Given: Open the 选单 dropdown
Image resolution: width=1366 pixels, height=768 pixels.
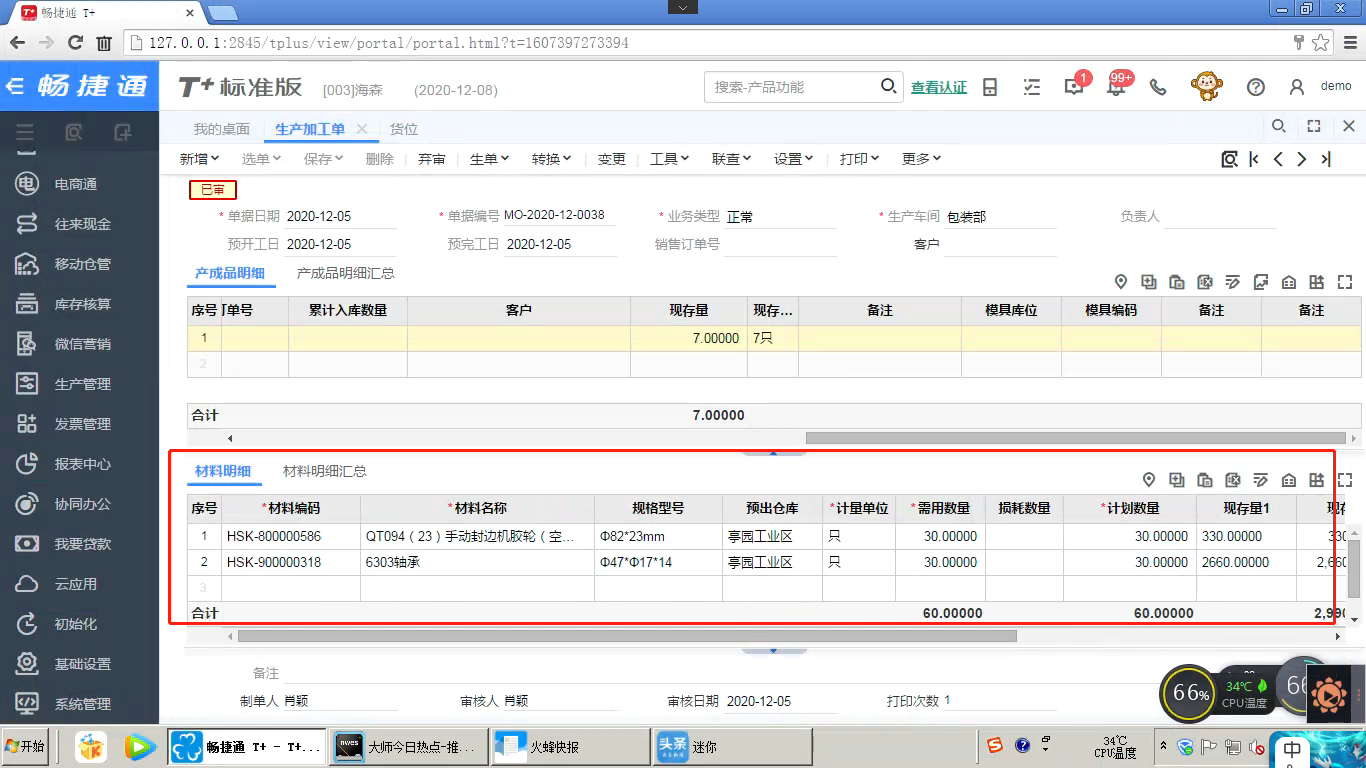Looking at the screenshot, I should [261, 159].
